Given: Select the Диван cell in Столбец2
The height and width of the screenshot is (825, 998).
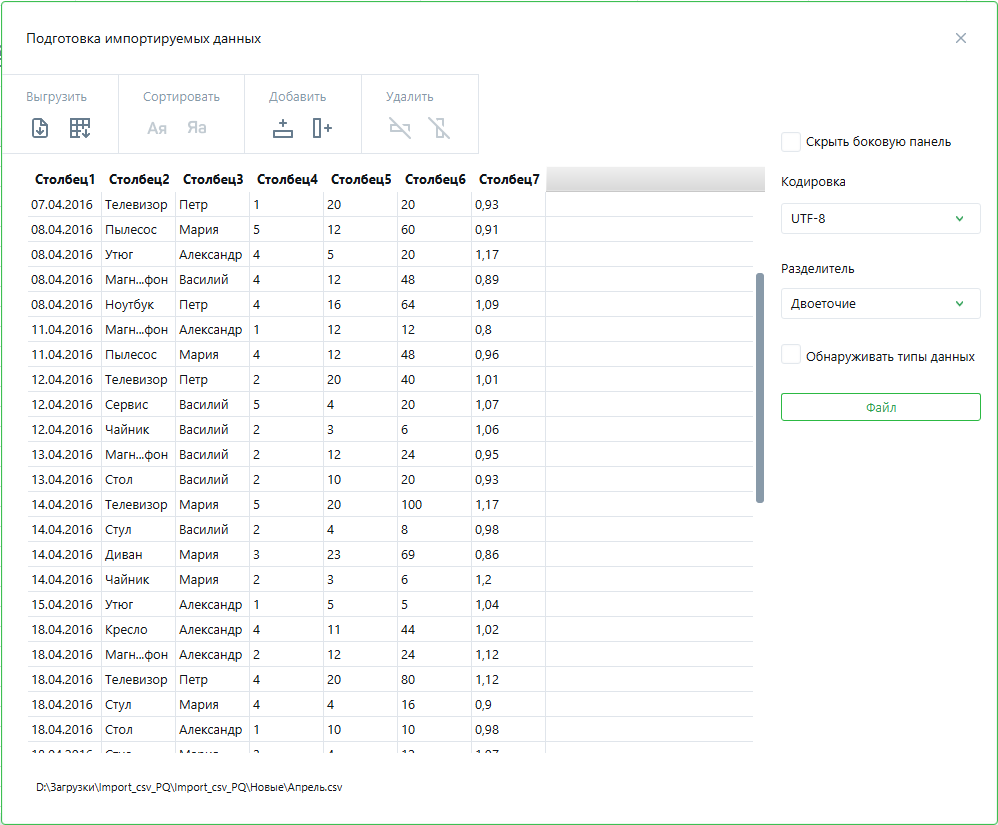Looking at the screenshot, I should [x=124, y=555].
